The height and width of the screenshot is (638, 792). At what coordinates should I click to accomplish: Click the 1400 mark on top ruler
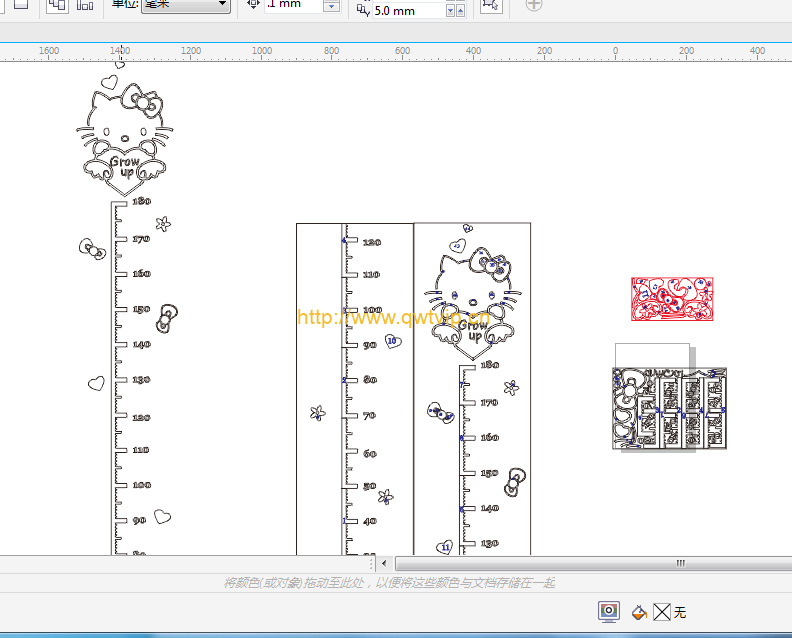(x=120, y=51)
